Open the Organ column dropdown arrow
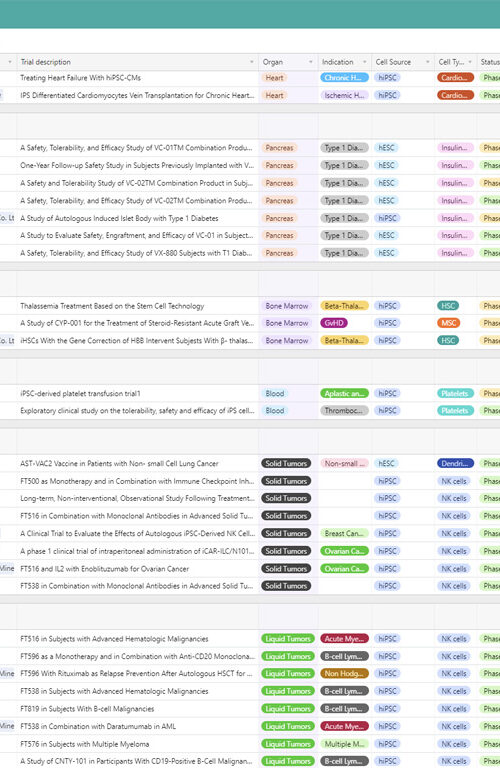The height and width of the screenshot is (768, 500). 310,62
